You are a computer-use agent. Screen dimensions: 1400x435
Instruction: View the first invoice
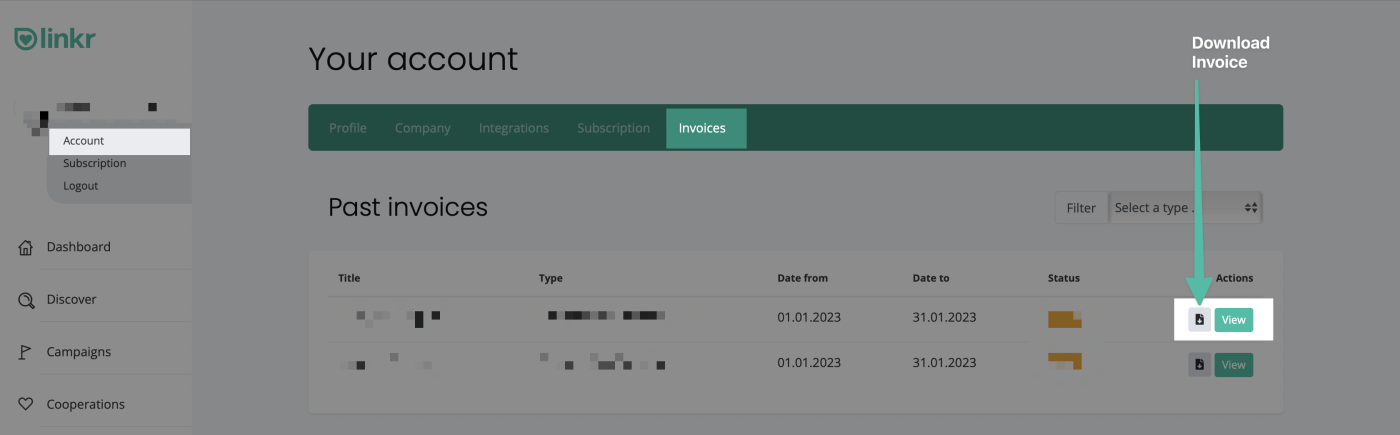[1233, 320]
